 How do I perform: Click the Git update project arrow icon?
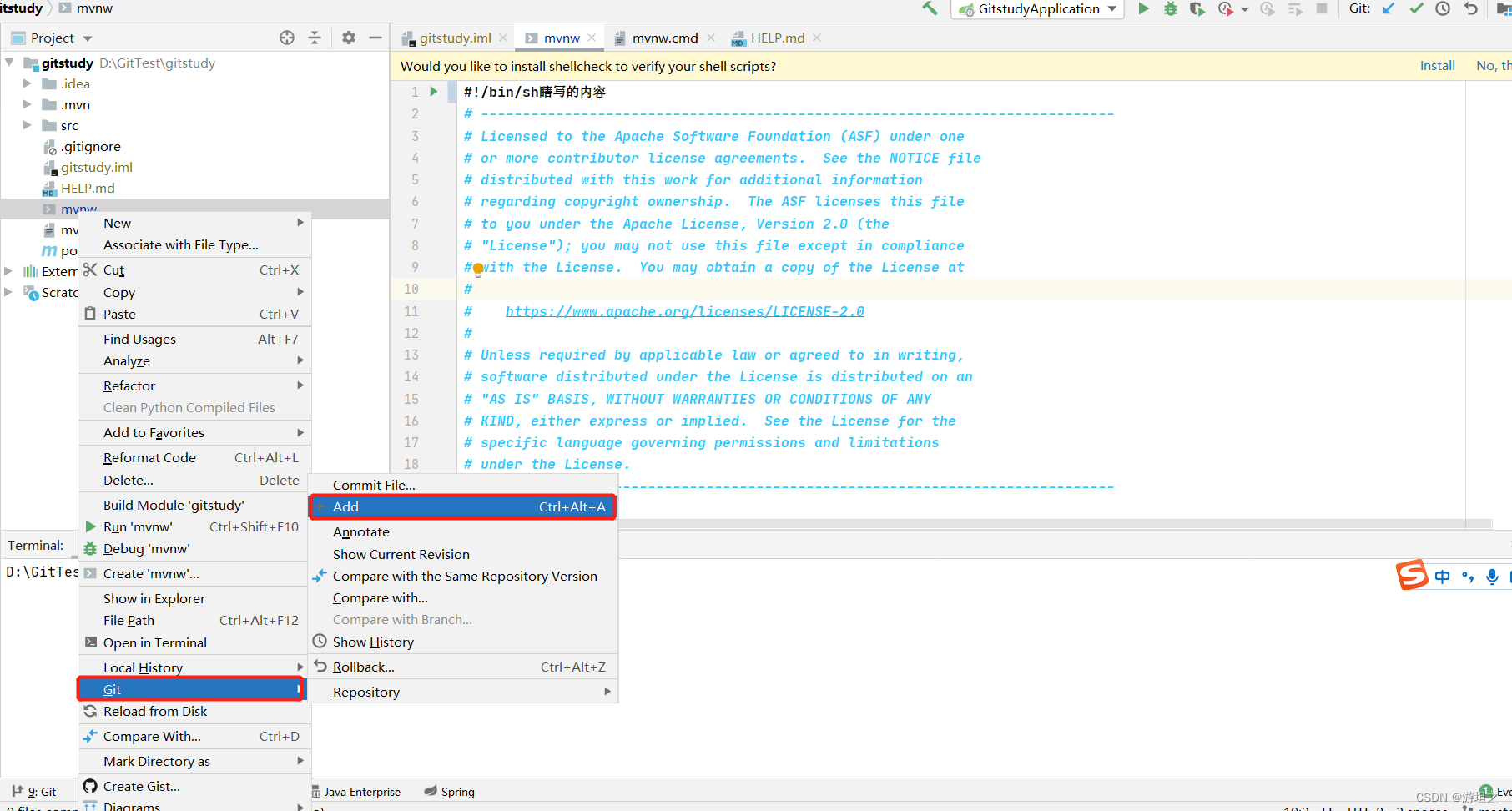tap(1389, 8)
